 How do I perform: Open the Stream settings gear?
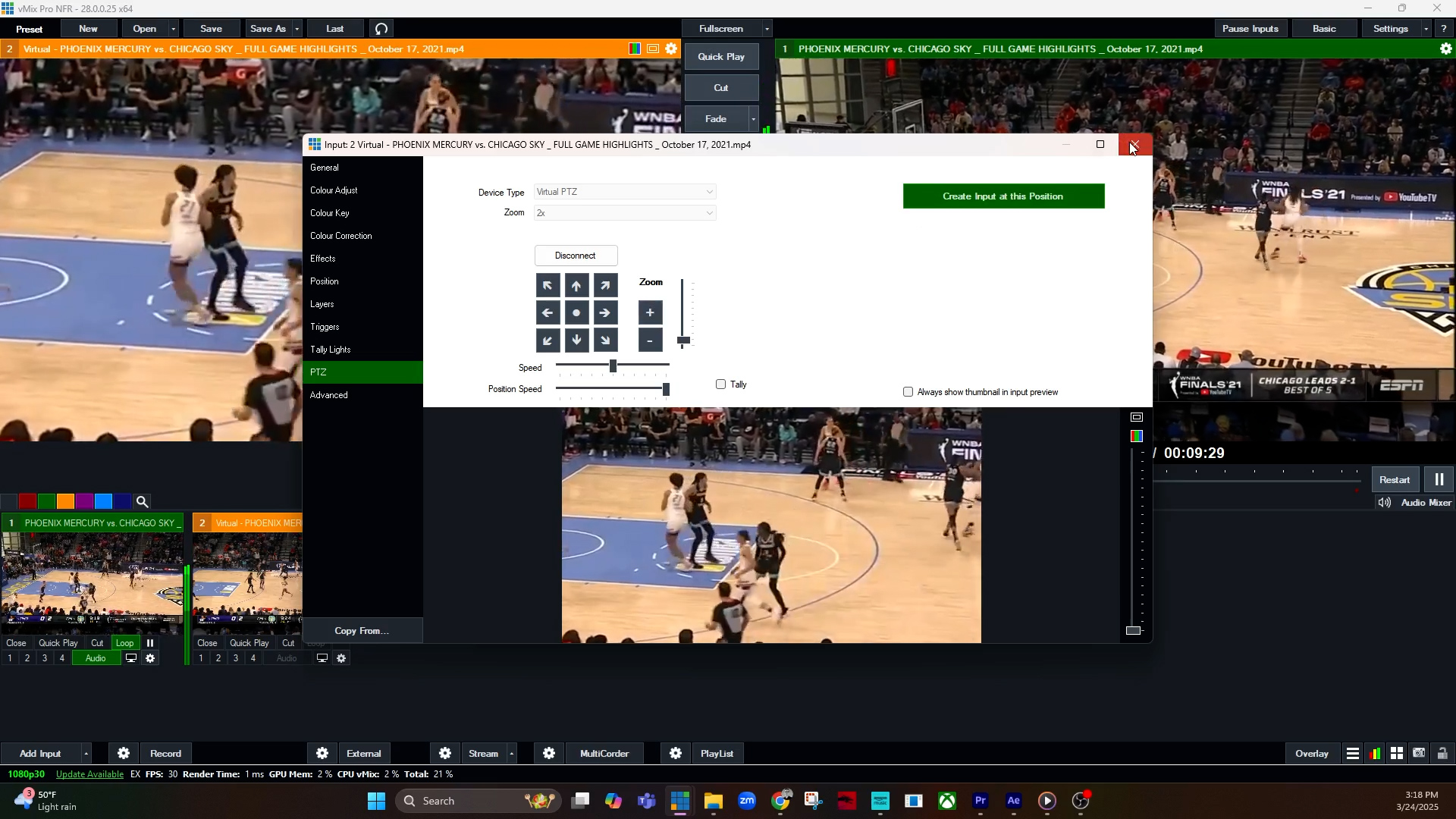point(445,753)
